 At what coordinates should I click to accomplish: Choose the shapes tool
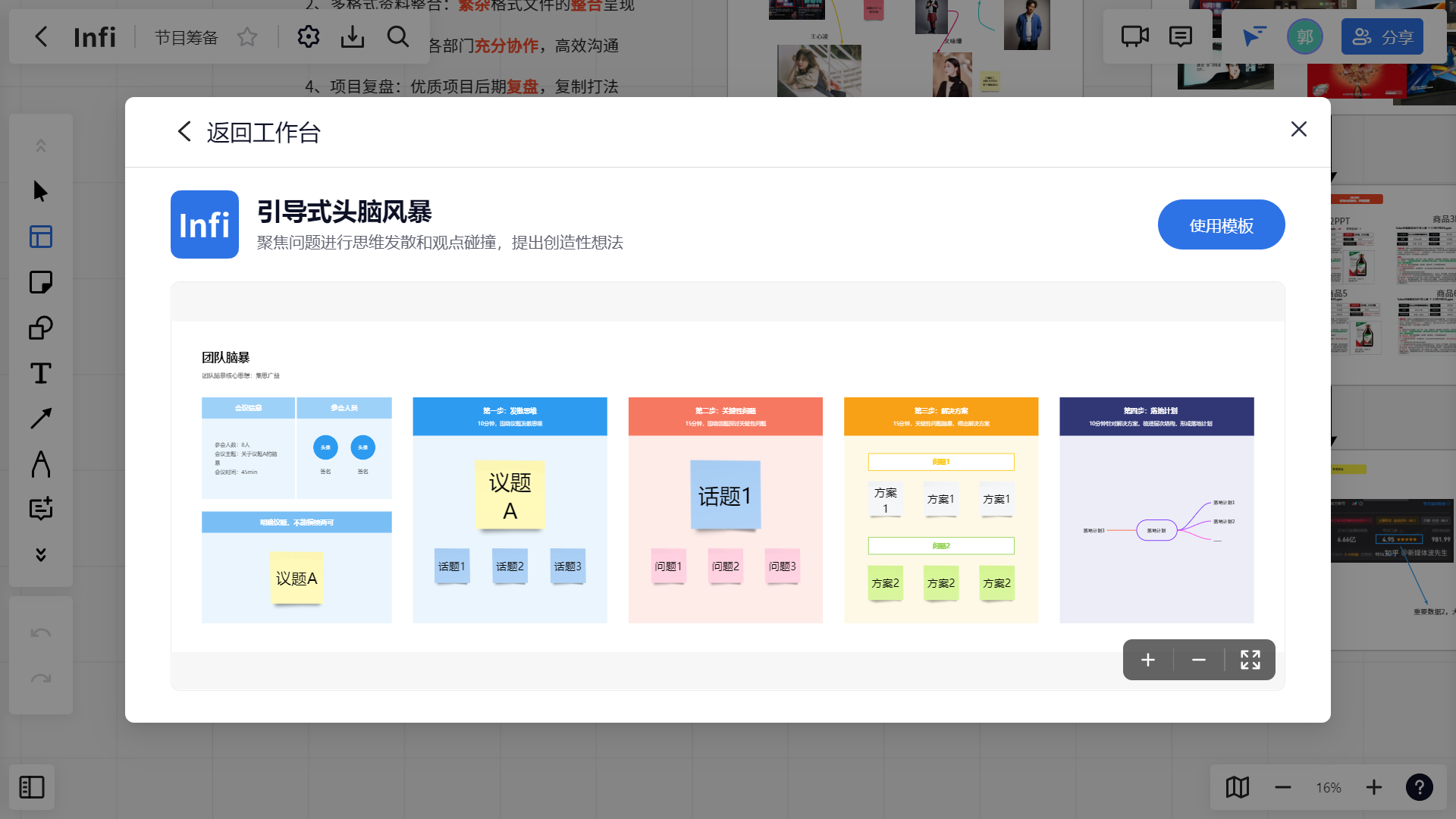click(40, 328)
